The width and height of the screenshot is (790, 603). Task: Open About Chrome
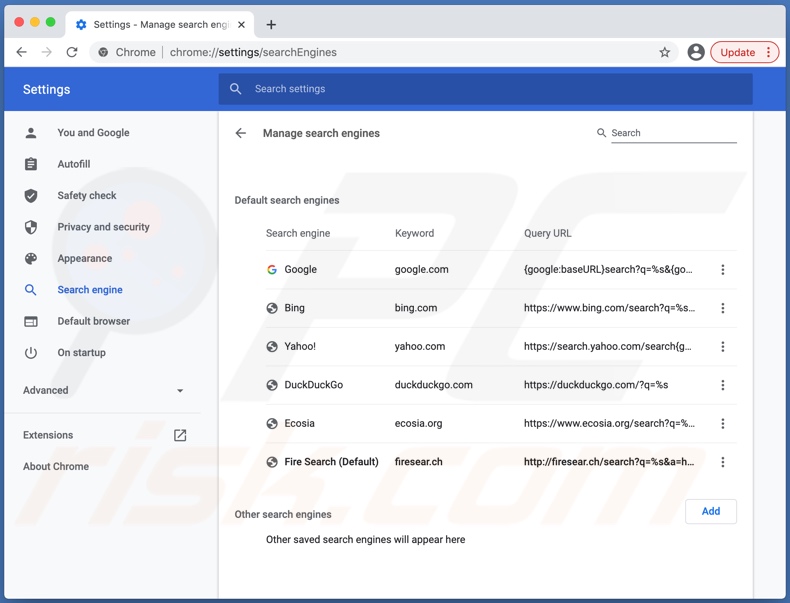pyautogui.click(x=55, y=466)
